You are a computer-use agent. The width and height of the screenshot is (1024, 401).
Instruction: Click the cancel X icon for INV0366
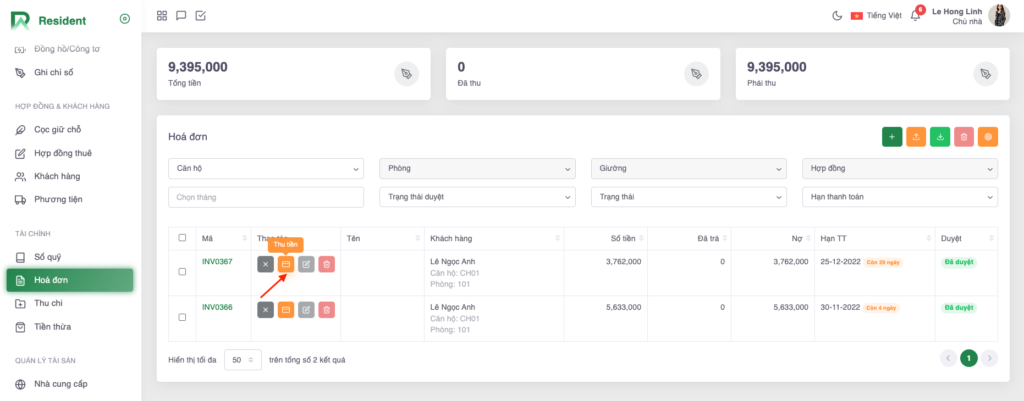[x=265, y=310]
